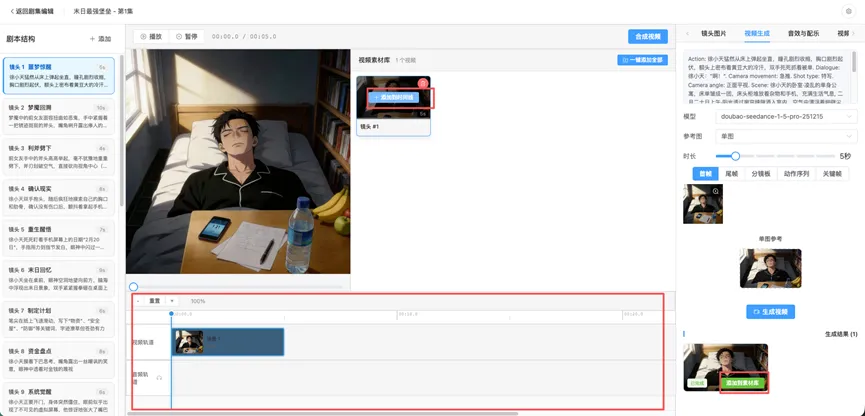Zoom in timeline with plus button

click(x=172, y=301)
